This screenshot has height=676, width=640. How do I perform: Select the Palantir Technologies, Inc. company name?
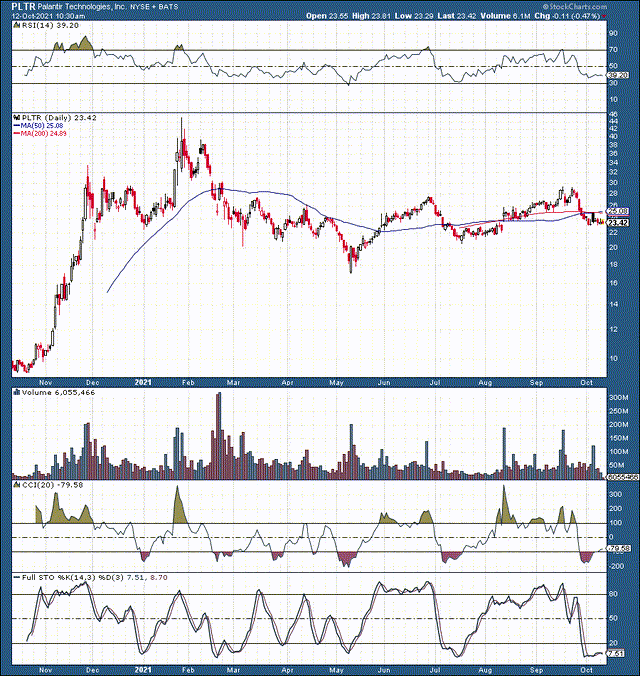click(82, 6)
